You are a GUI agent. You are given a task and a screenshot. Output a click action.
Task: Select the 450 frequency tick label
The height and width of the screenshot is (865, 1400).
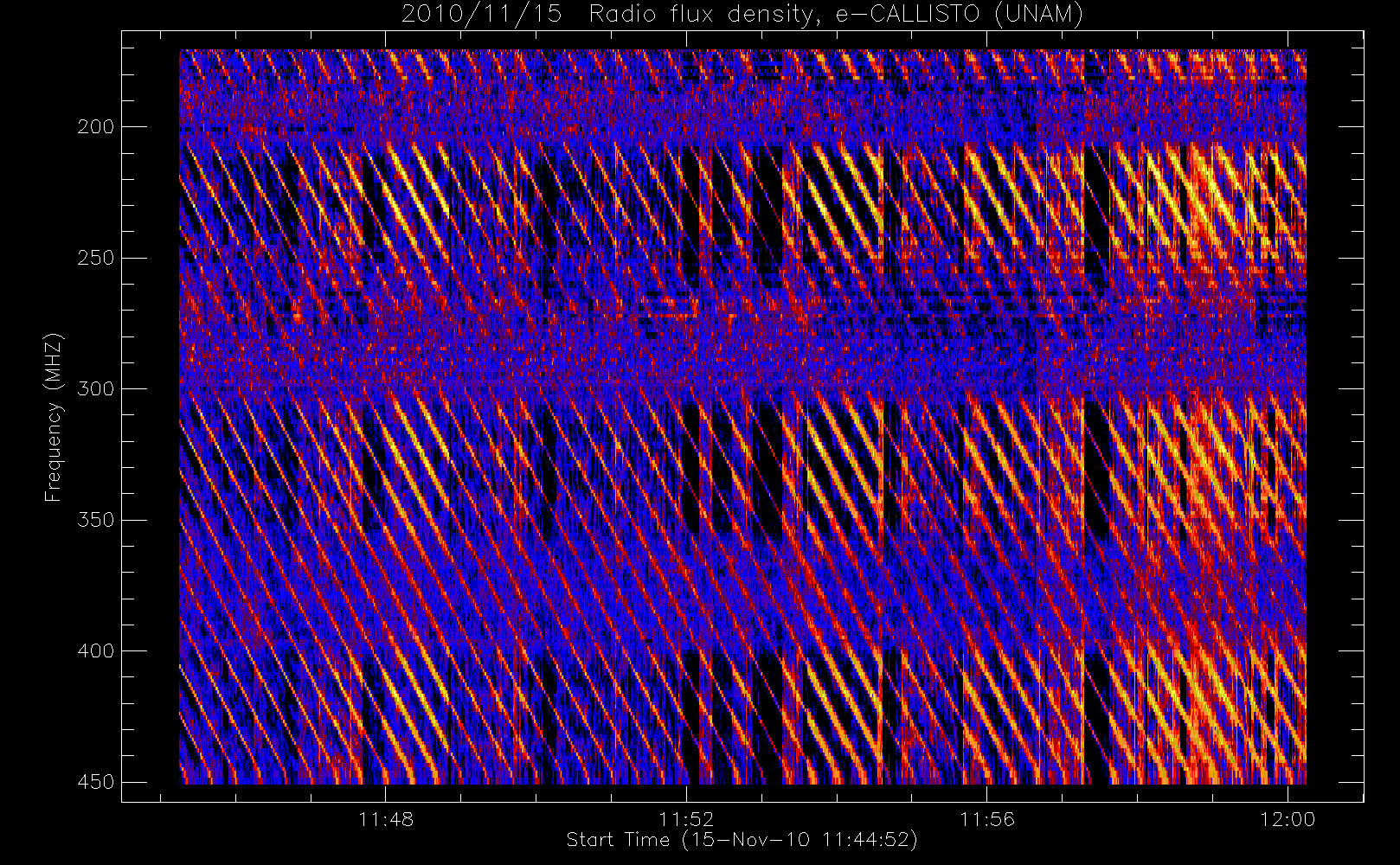[95, 782]
